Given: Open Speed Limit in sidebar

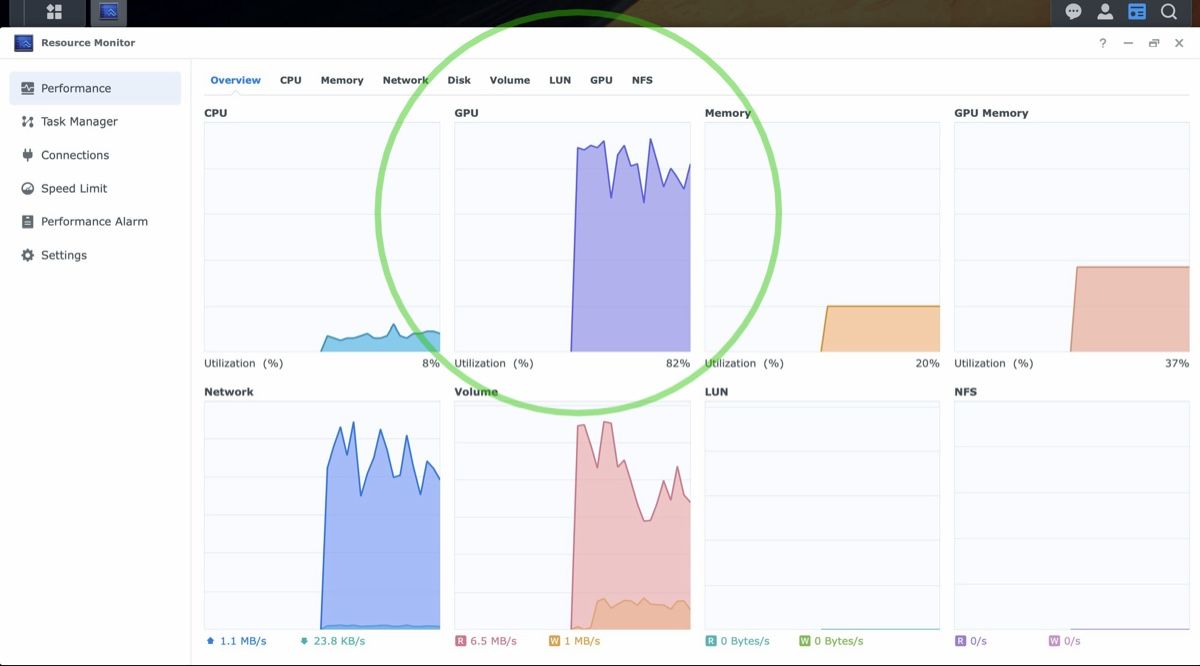Looking at the screenshot, I should click(x=95, y=188).
